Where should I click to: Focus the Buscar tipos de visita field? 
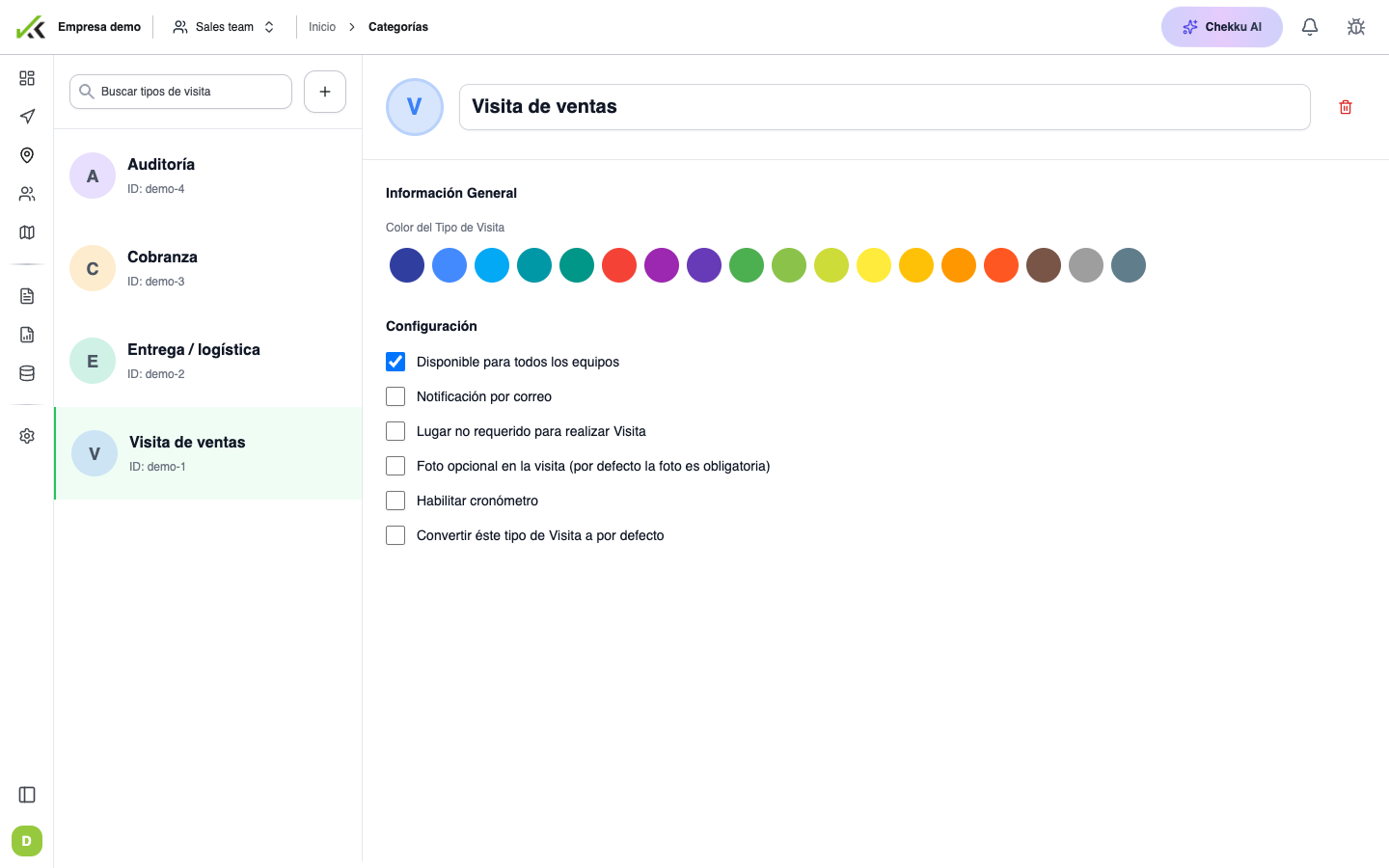tap(180, 92)
